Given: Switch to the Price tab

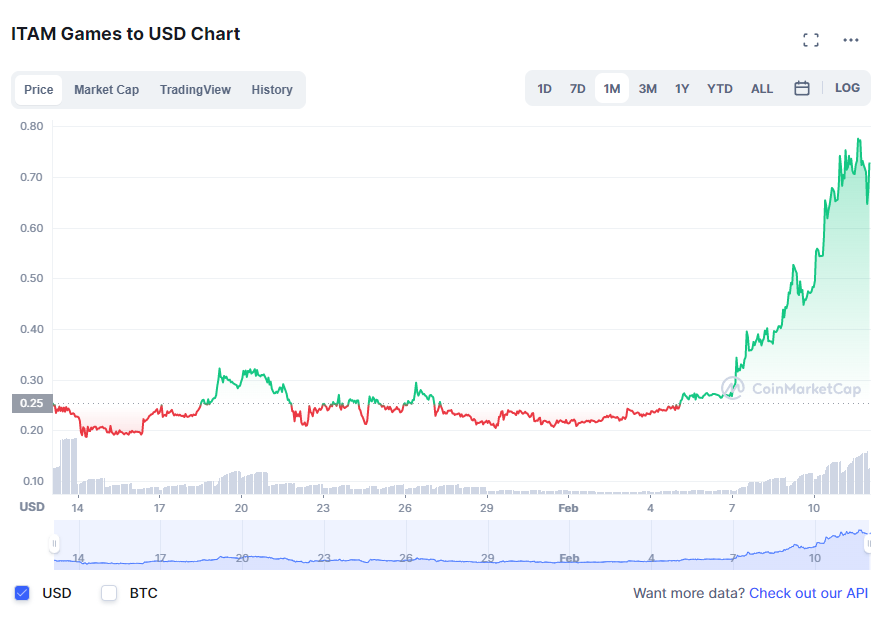Looking at the screenshot, I should (x=39, y=89).
